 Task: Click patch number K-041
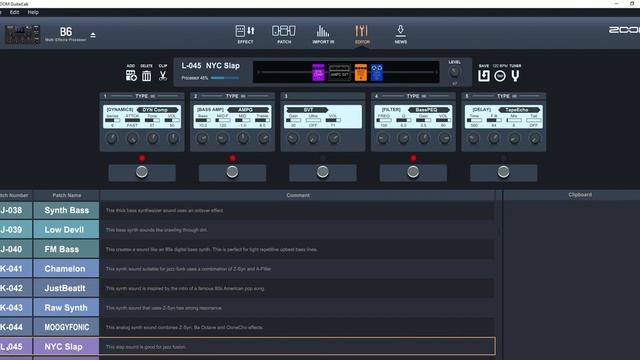click(16, 269)
